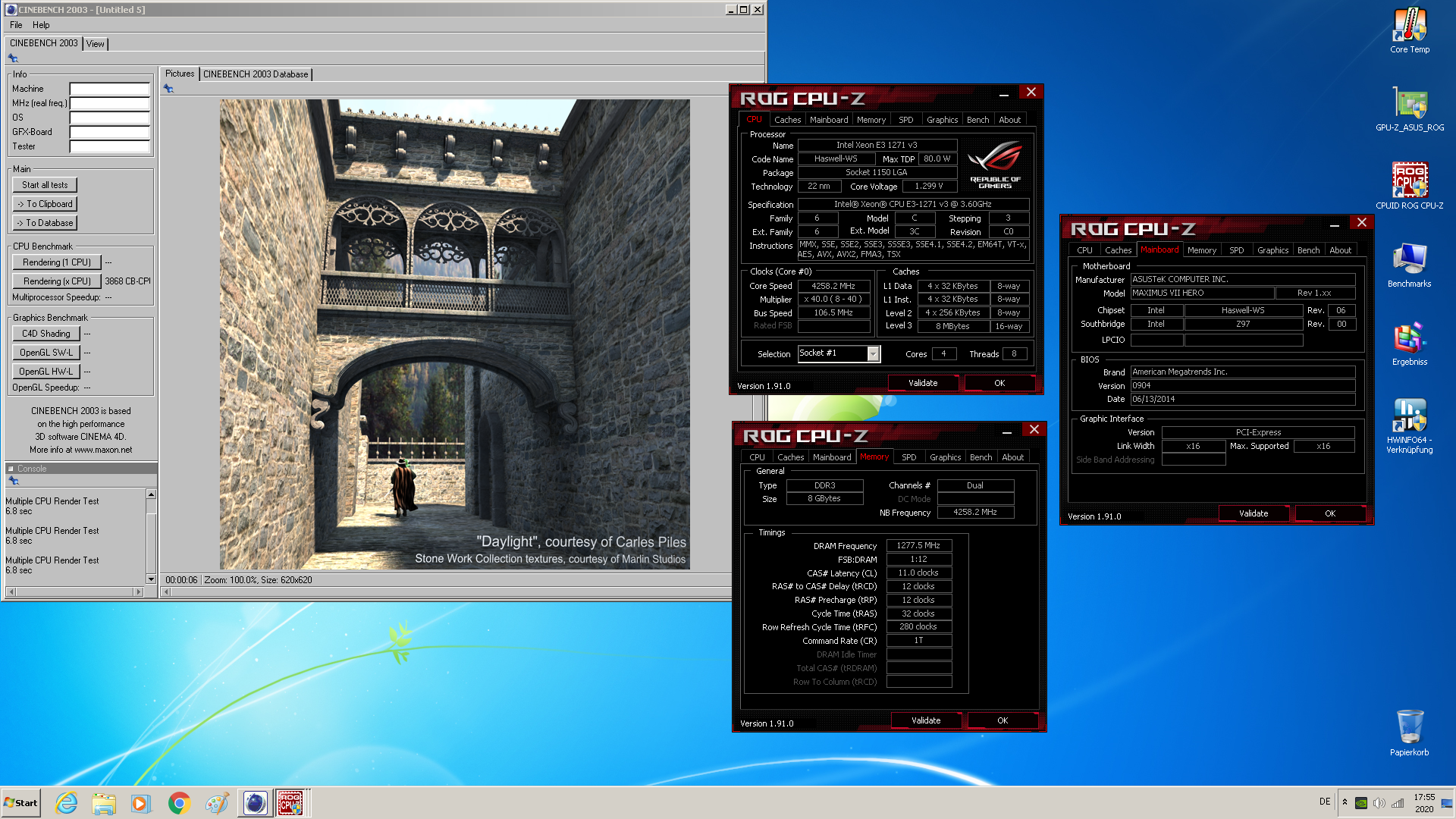
Task: Click the pin icon under Pictures tab
Action: coord(168,89)
